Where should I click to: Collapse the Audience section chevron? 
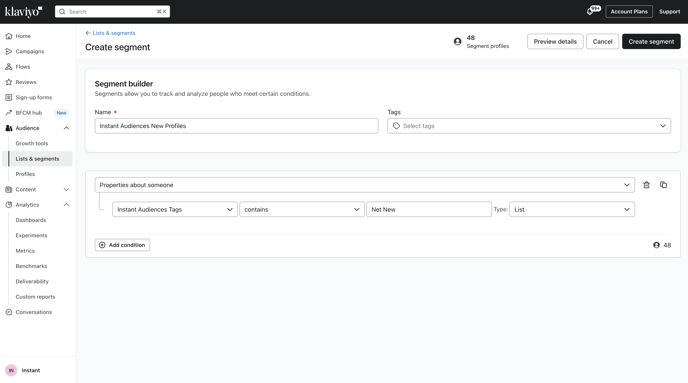66,128
